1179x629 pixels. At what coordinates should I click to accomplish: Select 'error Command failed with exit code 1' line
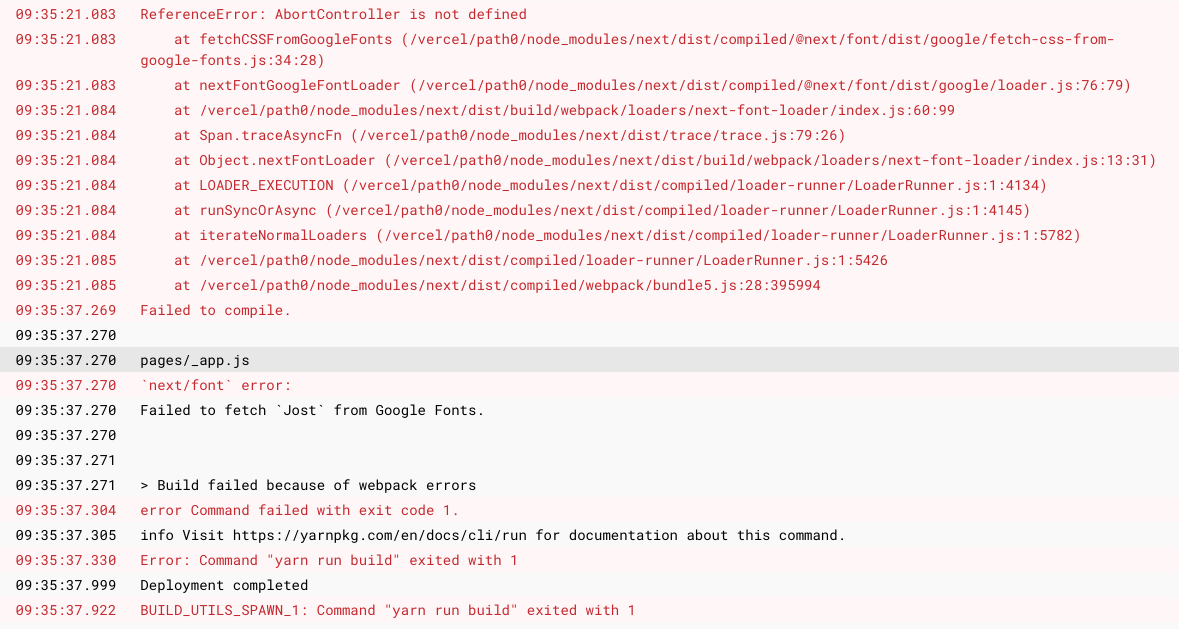[590, 510]
